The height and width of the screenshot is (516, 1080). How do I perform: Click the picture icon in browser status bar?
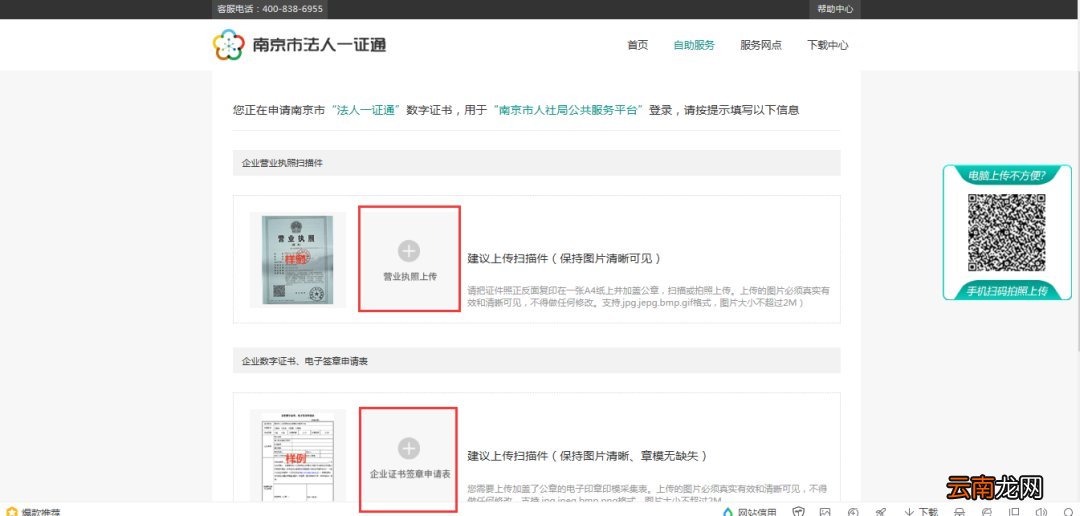pyautogui.click(x=825, y=512)
